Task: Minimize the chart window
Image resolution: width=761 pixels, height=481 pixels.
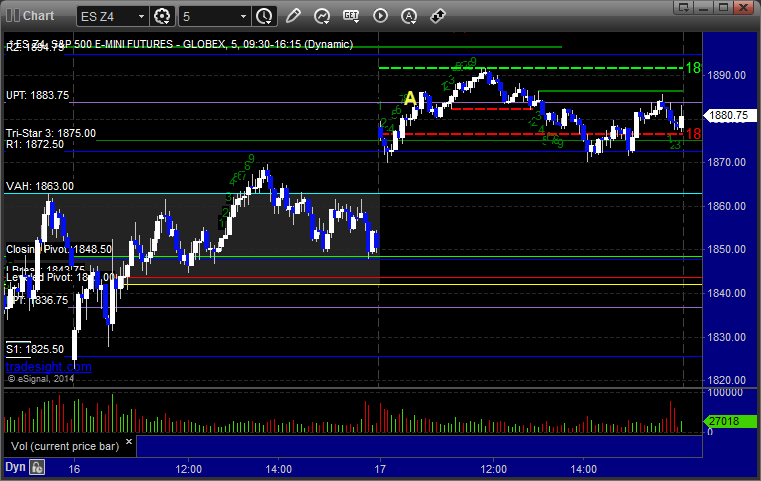Action: [x=704, y=7]
